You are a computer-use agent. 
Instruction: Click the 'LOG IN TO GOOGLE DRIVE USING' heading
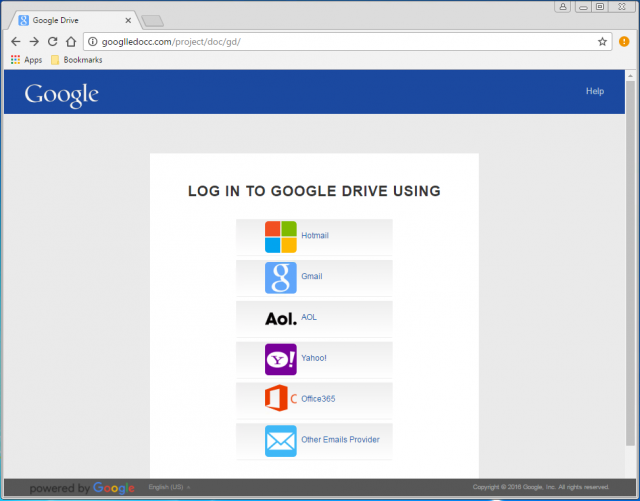pos(314,191)
